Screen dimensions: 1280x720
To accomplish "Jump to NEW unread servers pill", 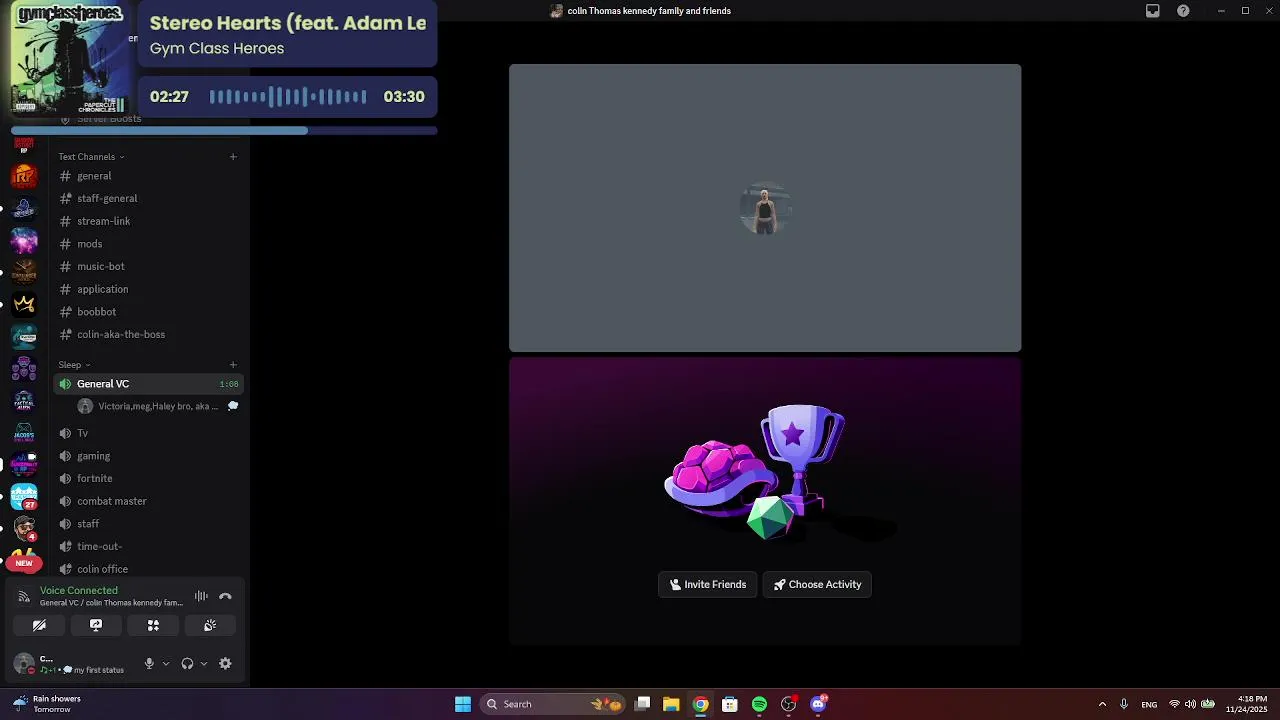I will click(x=24, y=563).
